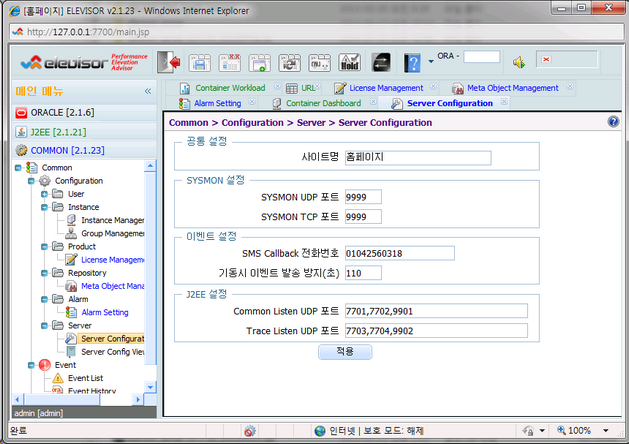Open the browser zoom 100% dropdown
Screen dimensions: 629x444
605,431
